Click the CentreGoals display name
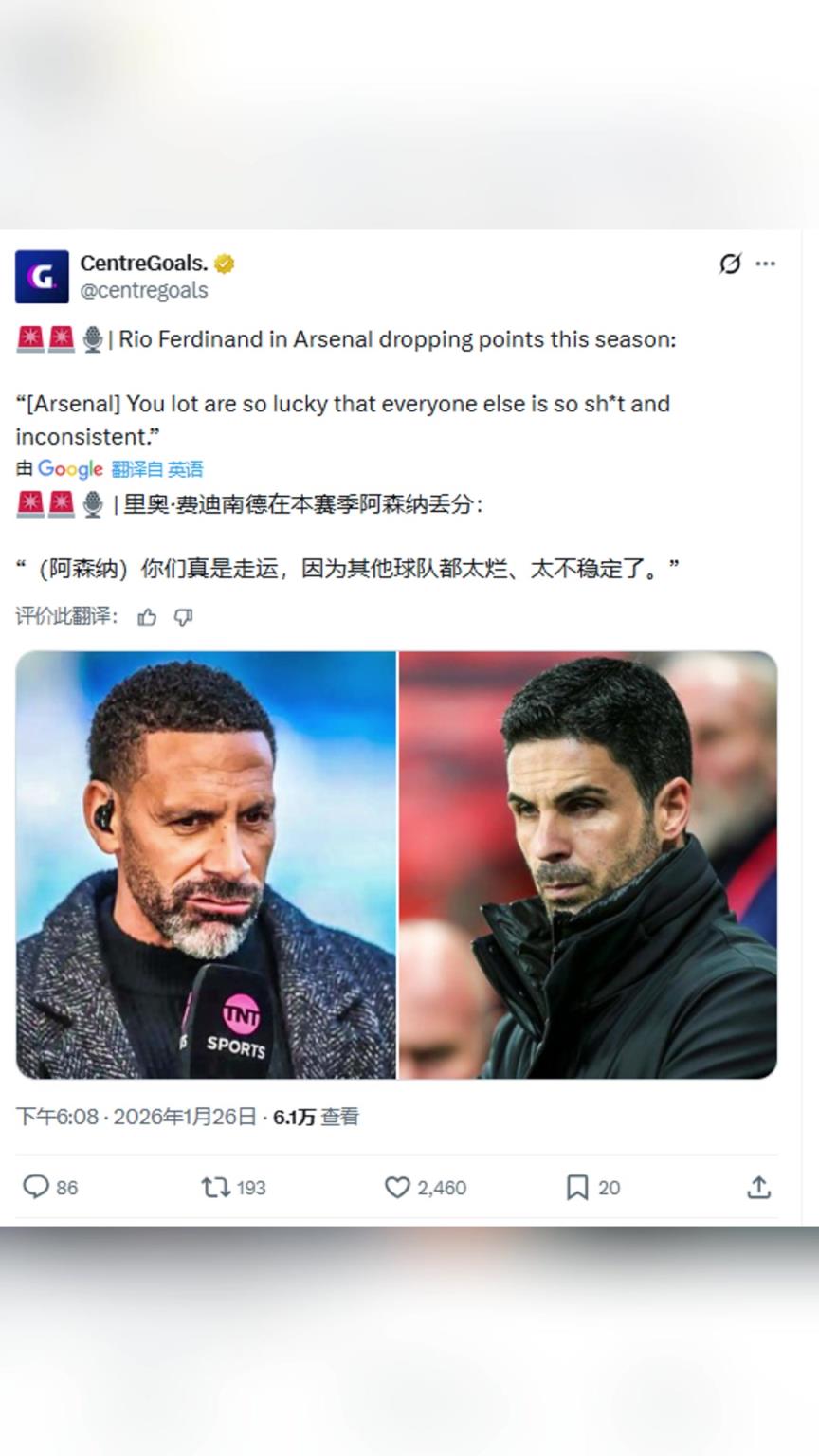This screenshot has height=1456, width=819. 143,263
